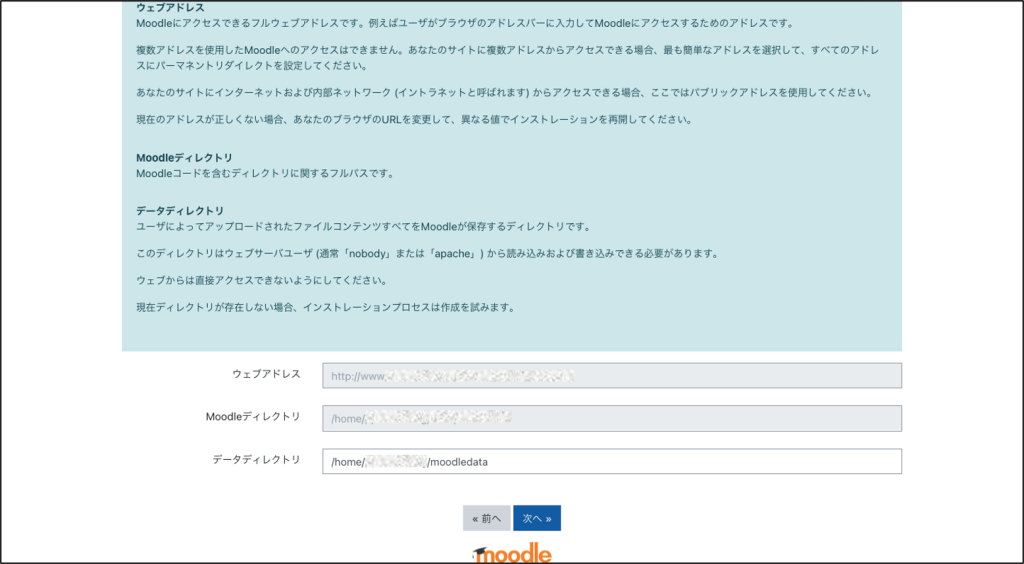The image size is (1024, 564).
Task: Click the disabled Moodleディレクトリ field
Action: (x=612, y=418)
